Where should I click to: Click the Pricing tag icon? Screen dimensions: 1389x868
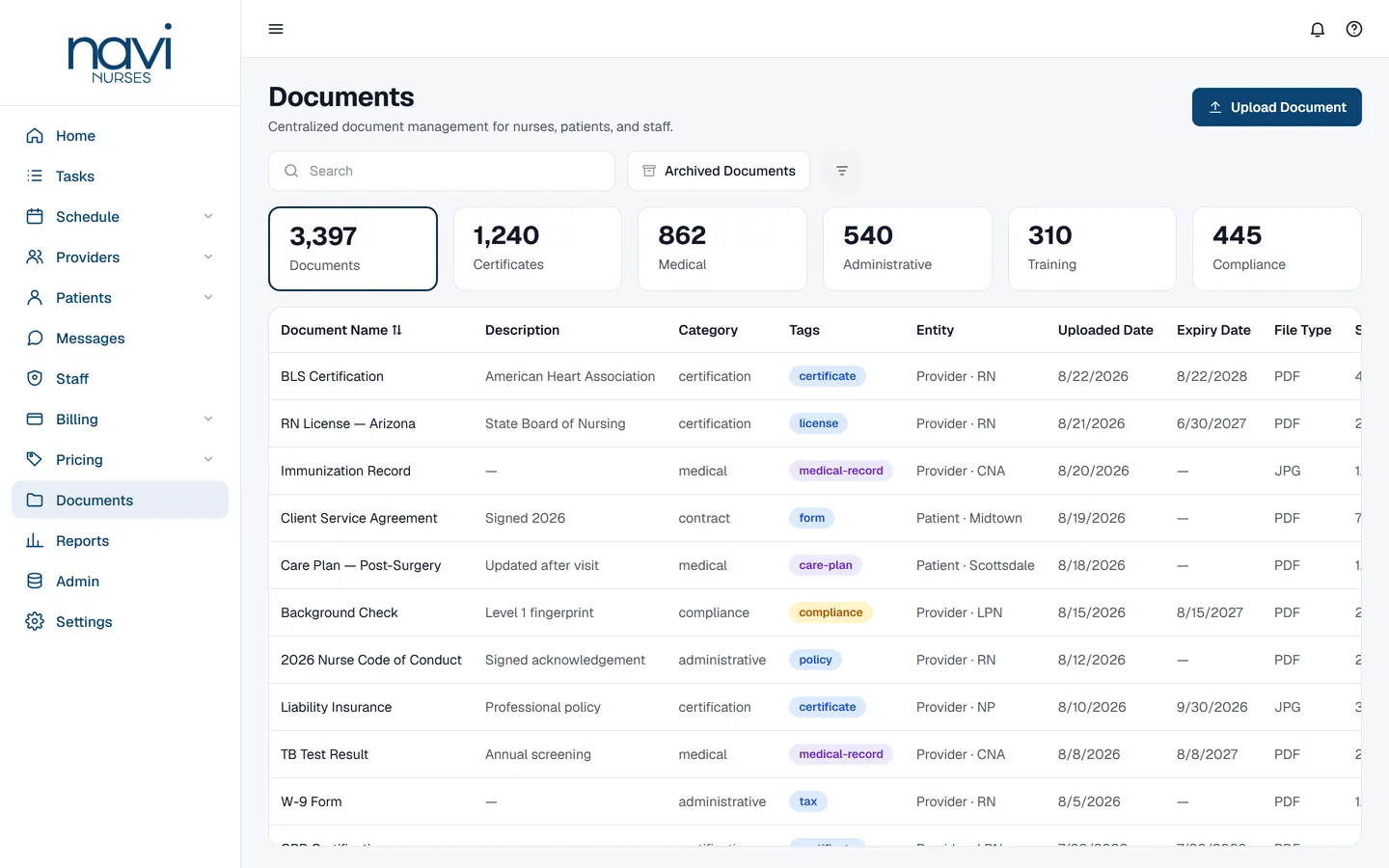[35, 460]
